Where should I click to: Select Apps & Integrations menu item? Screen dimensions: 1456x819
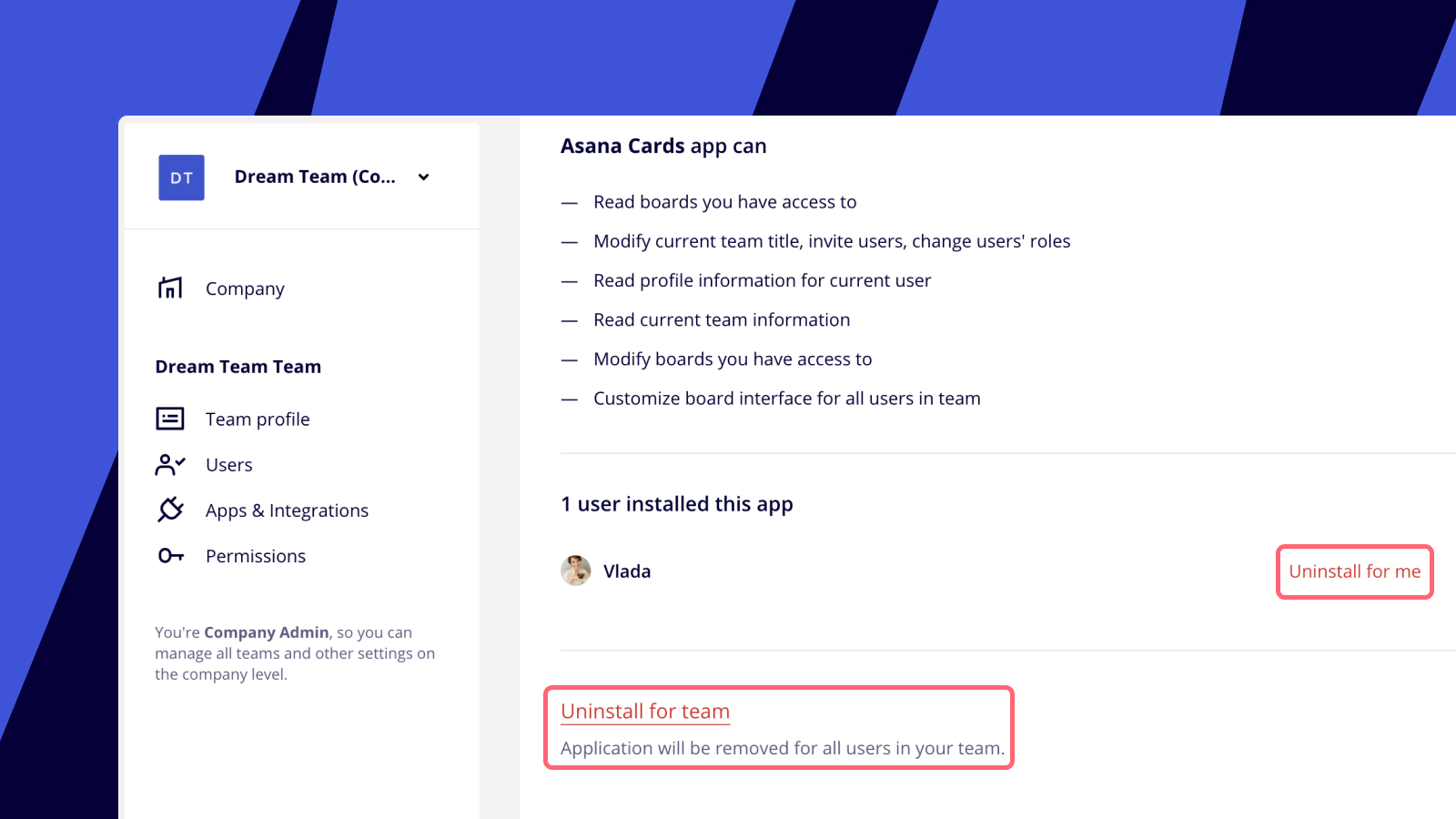tap(287, 511)
